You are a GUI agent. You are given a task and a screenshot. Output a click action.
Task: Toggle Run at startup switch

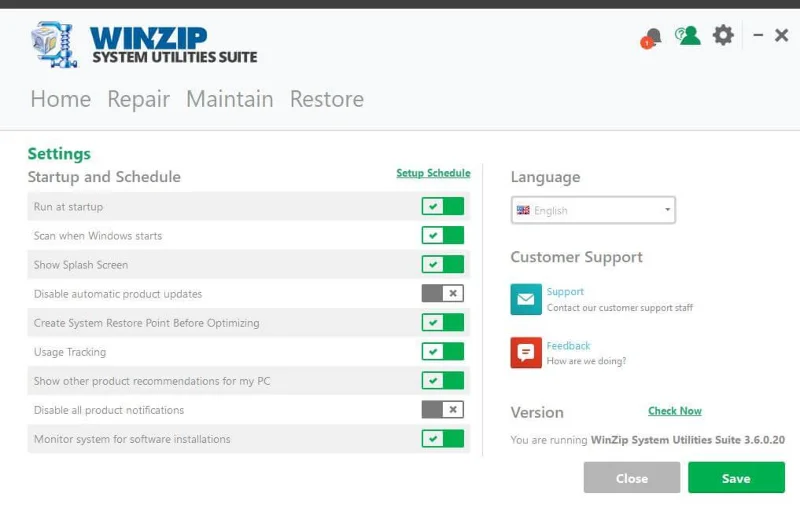click(443, 207)
